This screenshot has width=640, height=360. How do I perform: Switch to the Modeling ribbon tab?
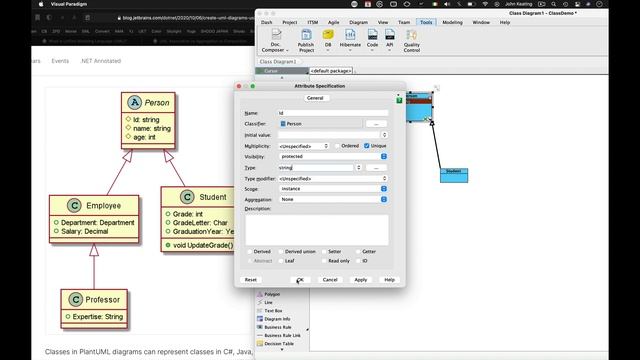pyautogui.click(x=452, y=22)
